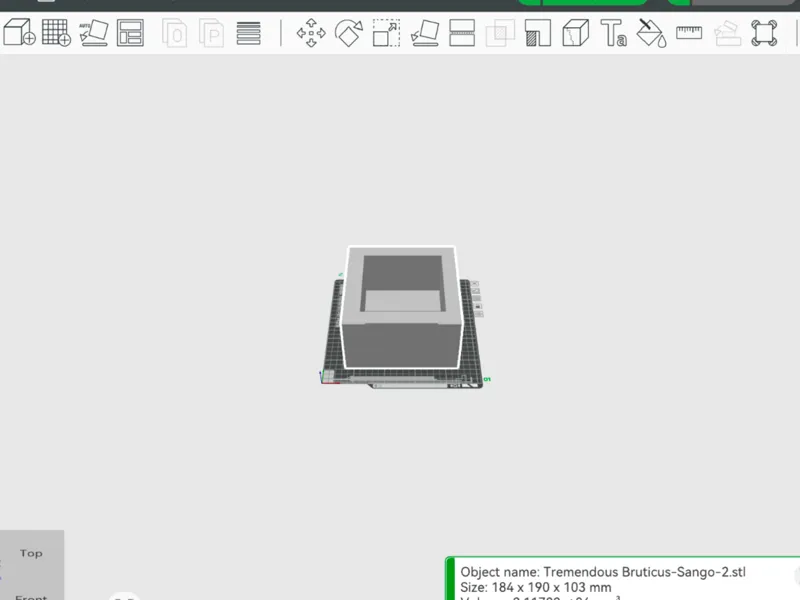Add a new plate with grid-plus icon
Image resolution: width=800 pixels, height=600 pixels.
pyautogui.click(x=56, y=33)
